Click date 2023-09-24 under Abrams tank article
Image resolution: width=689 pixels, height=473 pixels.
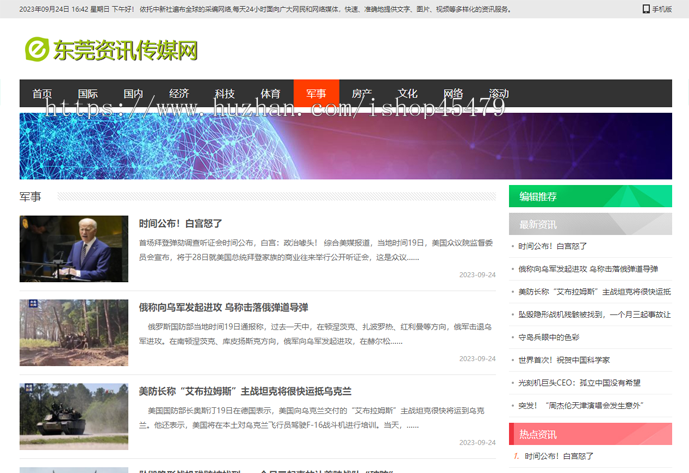pyautogui.click(x=477, y=443)
